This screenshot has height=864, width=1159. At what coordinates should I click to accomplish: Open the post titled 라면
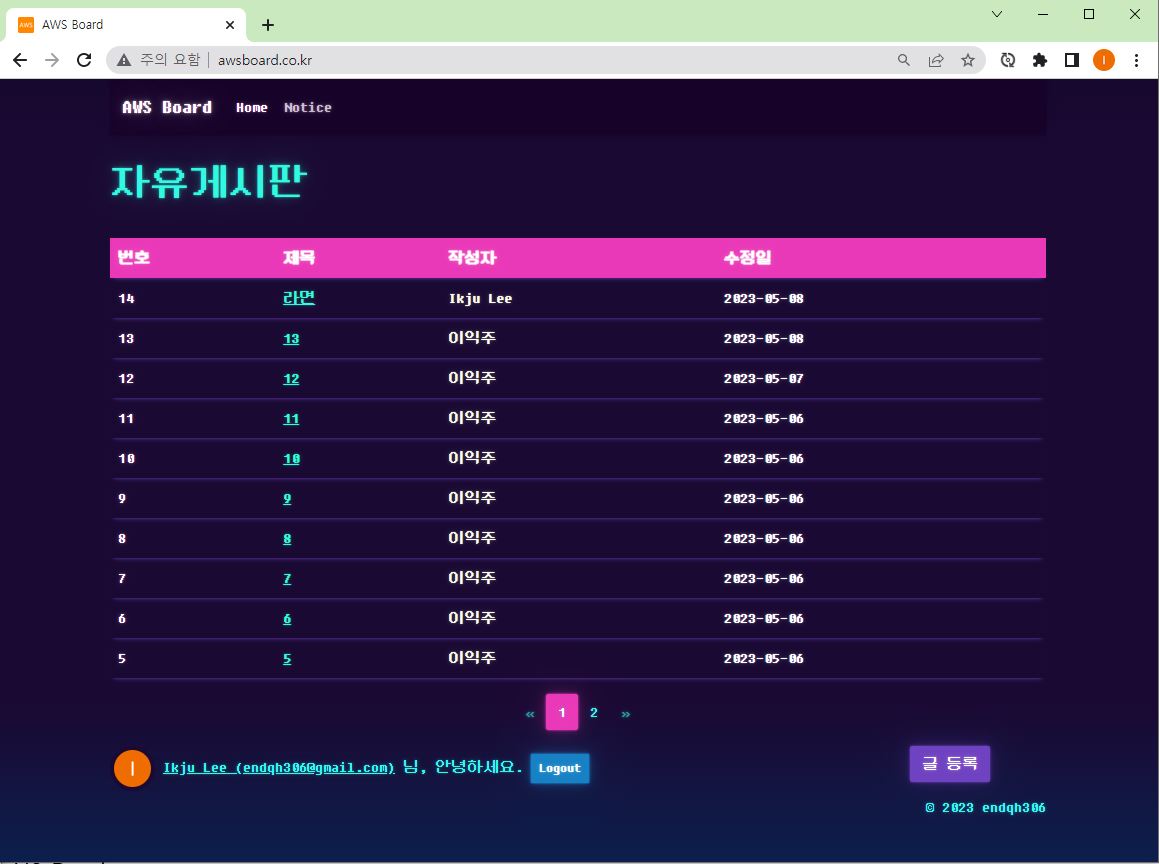tap(299, 298)
